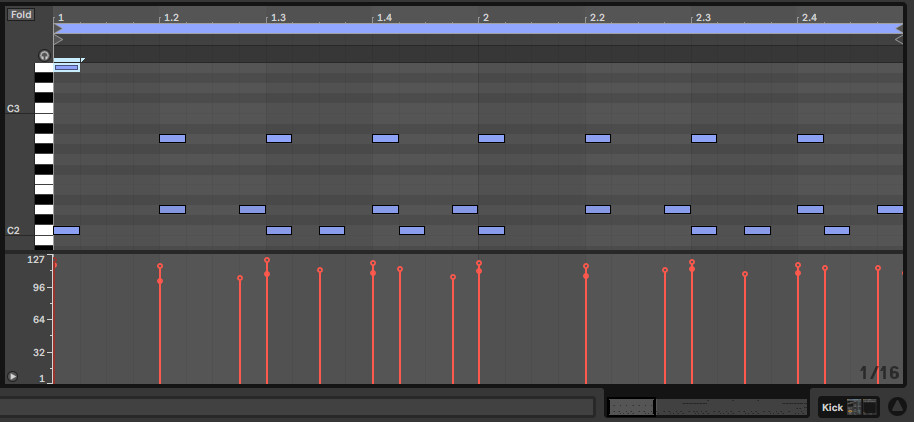The image size is (914, 422).
Task: Select the middle-row note ending just before 1.3
Action: point(252,209)
